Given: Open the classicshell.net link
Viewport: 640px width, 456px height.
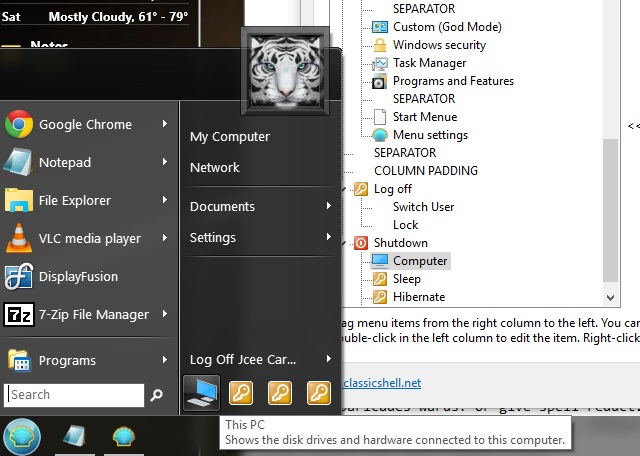Looking at the screenshot, I should tap(381, 382).
